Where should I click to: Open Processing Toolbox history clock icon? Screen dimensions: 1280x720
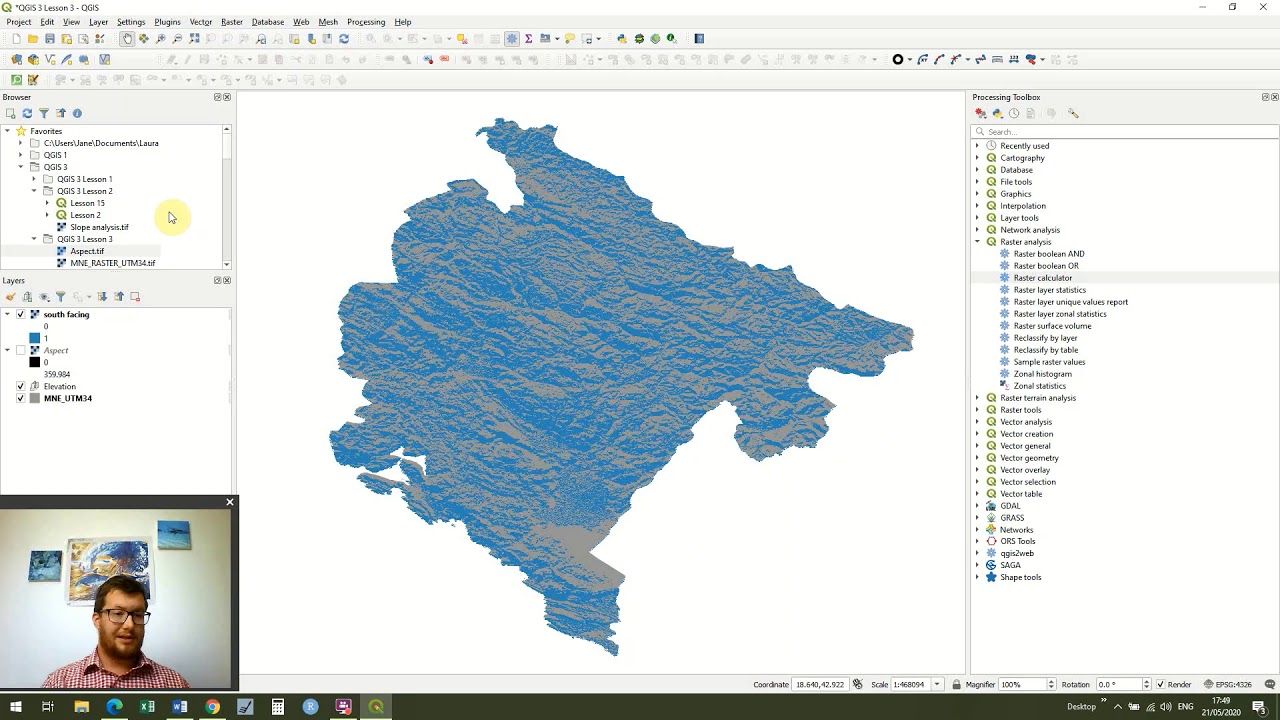[1014, 114]
